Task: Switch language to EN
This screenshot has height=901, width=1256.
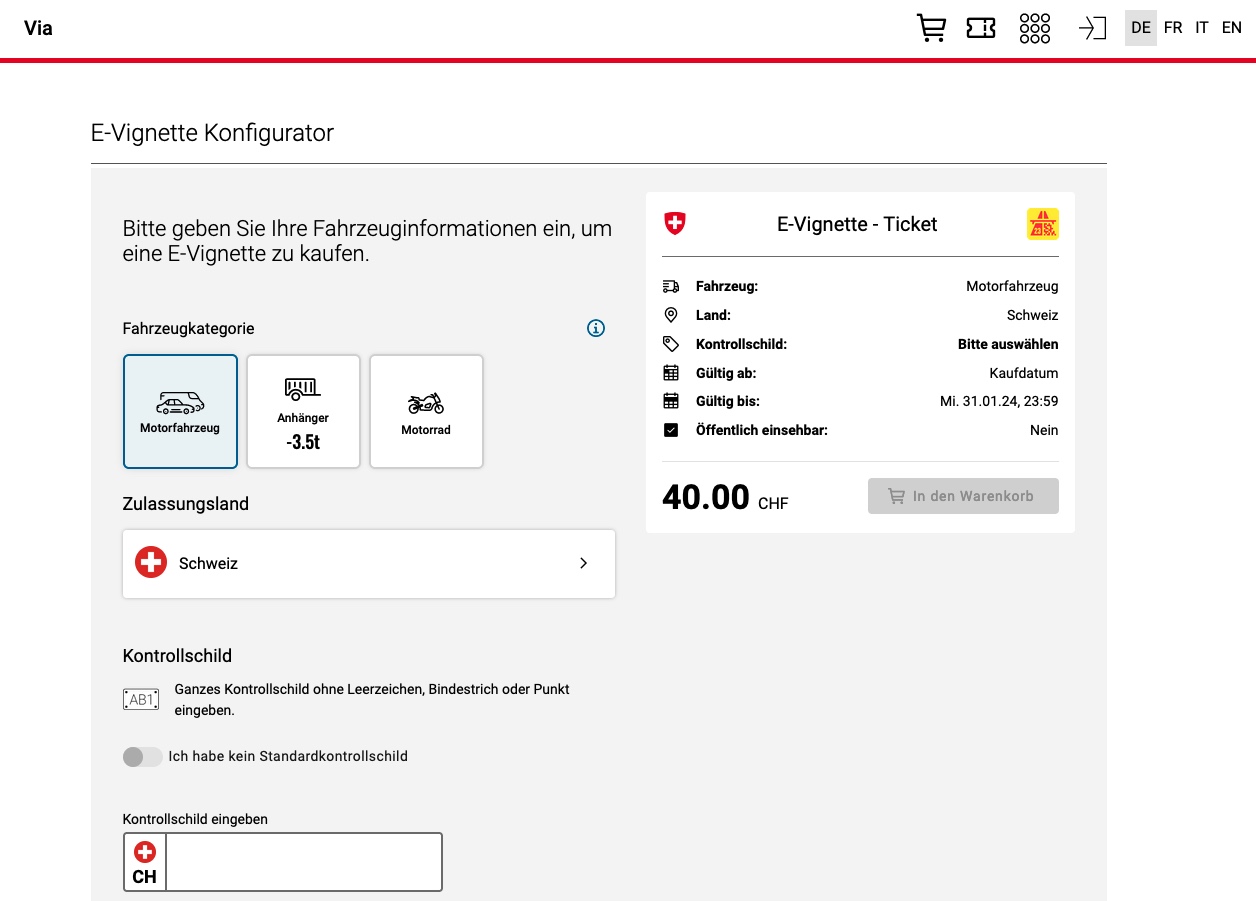Action: [x=1231, y=27]
